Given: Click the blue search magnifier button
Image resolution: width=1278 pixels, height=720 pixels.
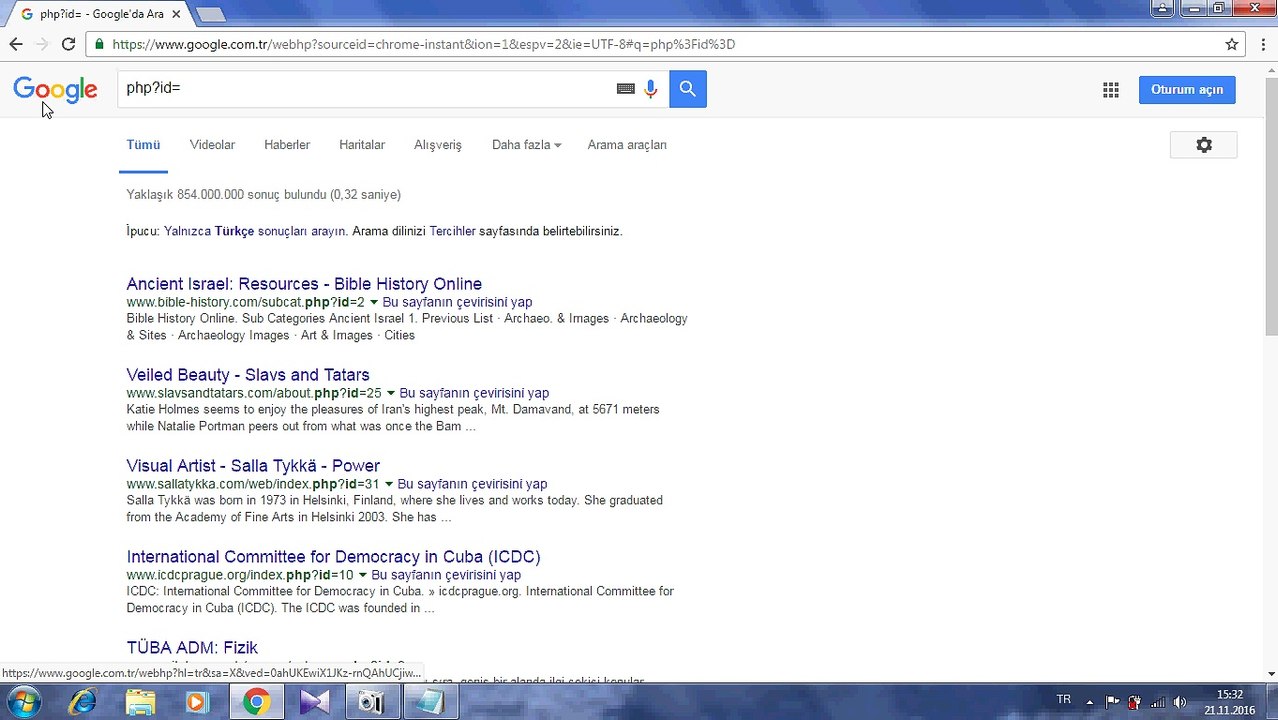Looking at the screenshot, I should pyautogui.click(x=688, y=89).
